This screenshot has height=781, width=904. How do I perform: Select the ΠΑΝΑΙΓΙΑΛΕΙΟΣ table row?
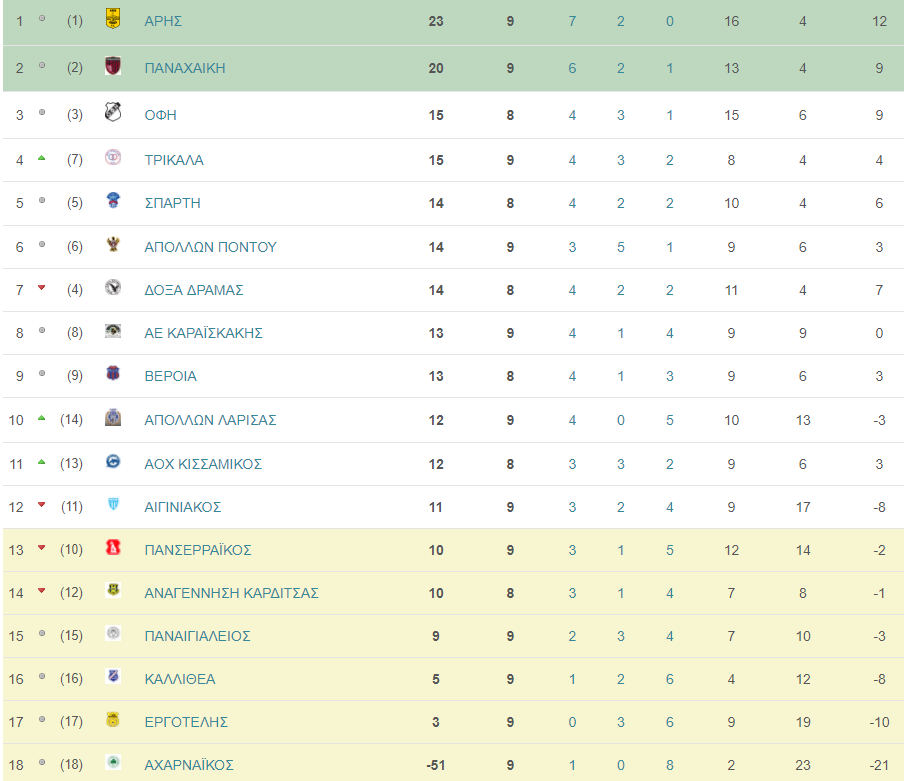coord(453,636)
